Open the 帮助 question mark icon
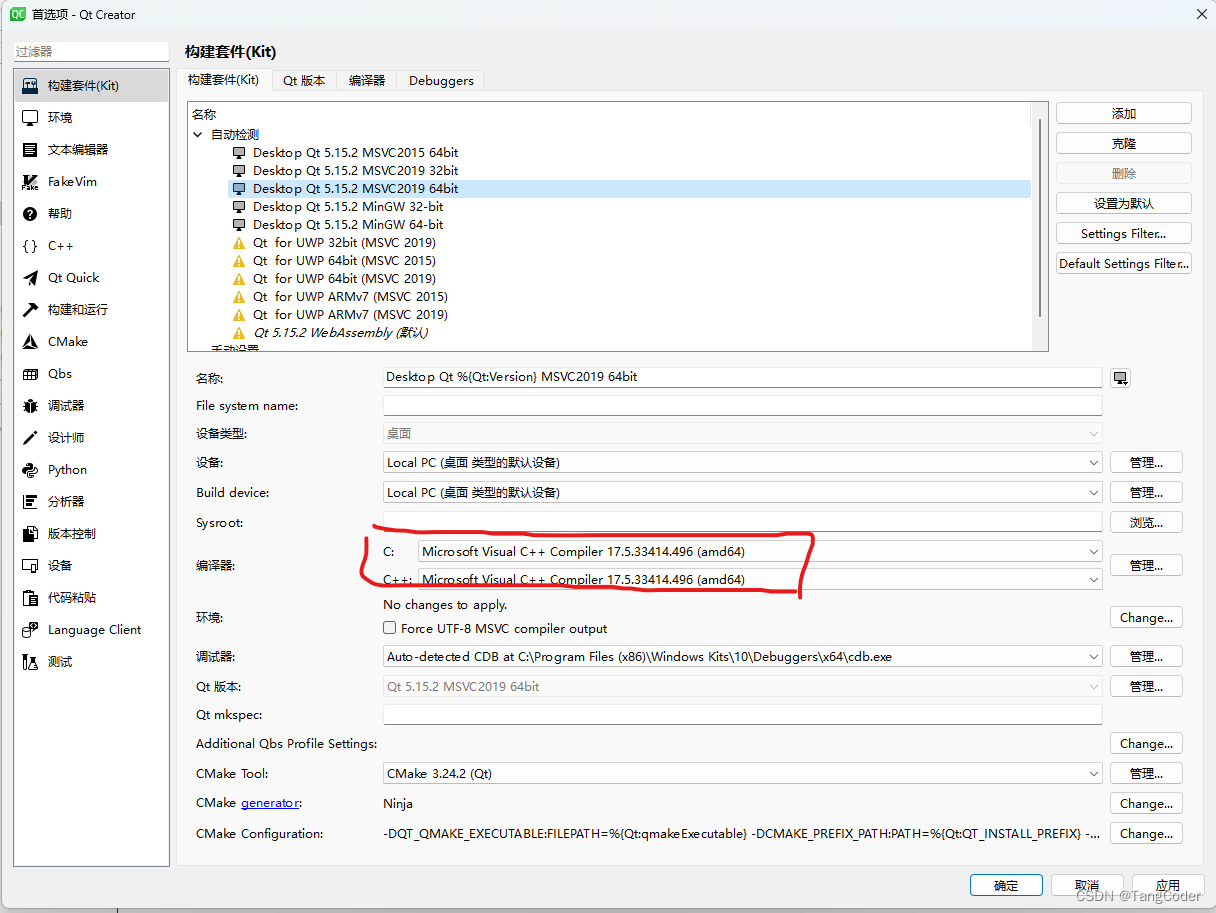The height and width of the screenshot is (913, 1216). 30,214
